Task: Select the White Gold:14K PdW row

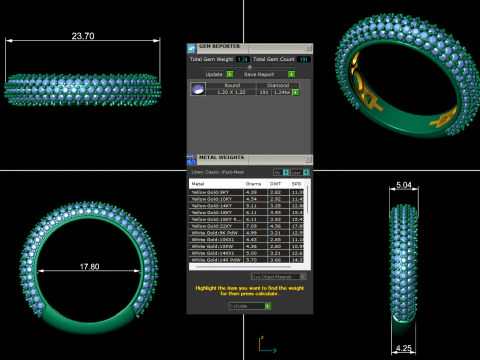Action: (x=246, y=260)
